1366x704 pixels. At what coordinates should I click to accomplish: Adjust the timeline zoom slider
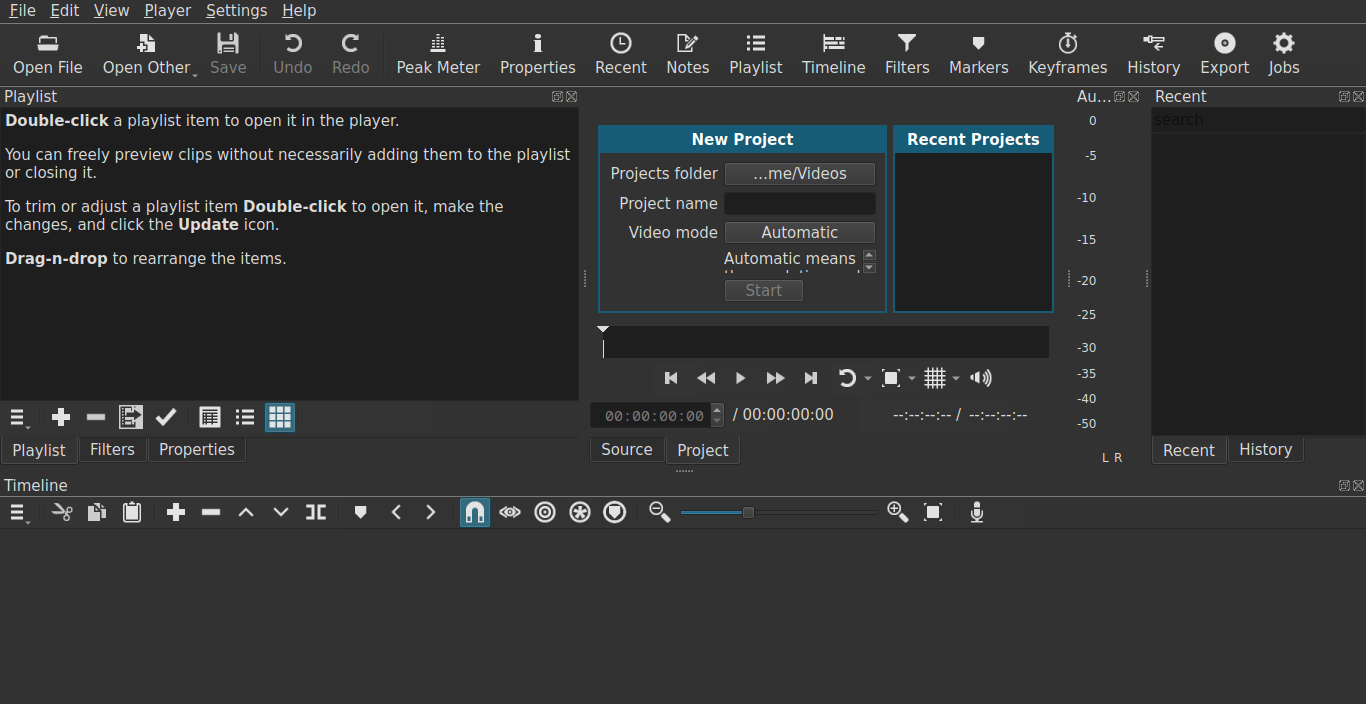(x=747, y=512)
